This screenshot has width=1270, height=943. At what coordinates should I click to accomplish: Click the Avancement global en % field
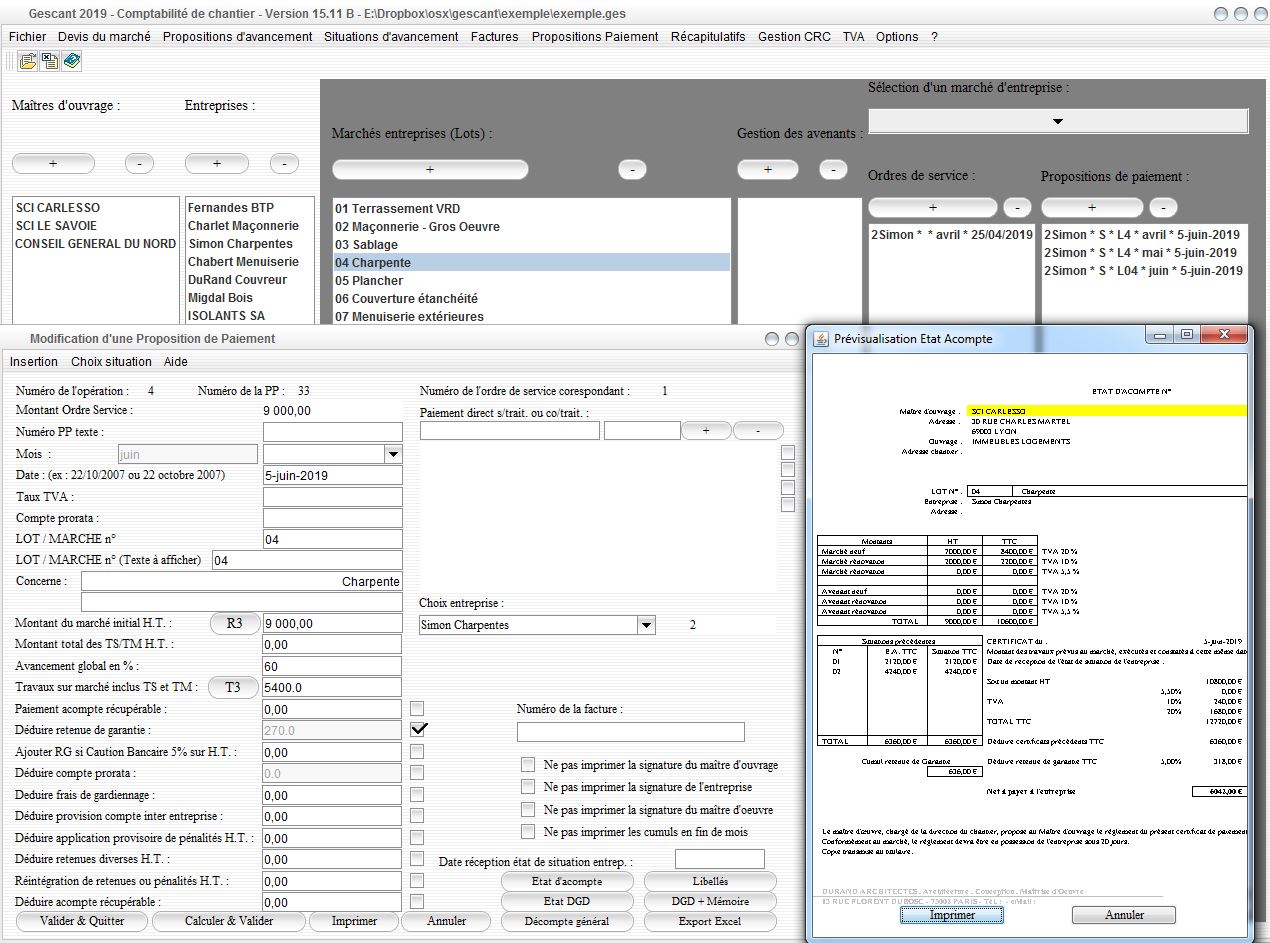pos(332,666)
